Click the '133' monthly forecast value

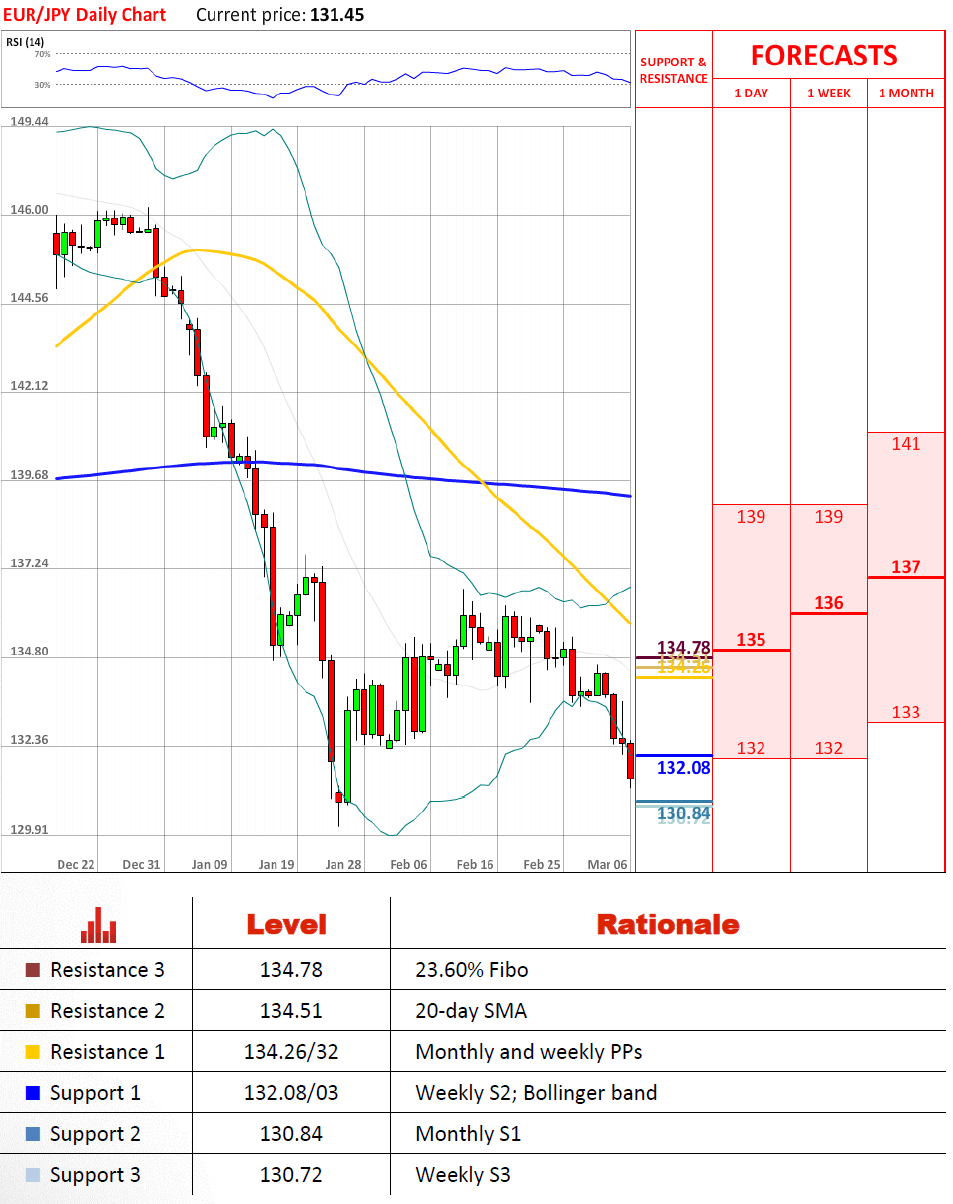(906, 712)
